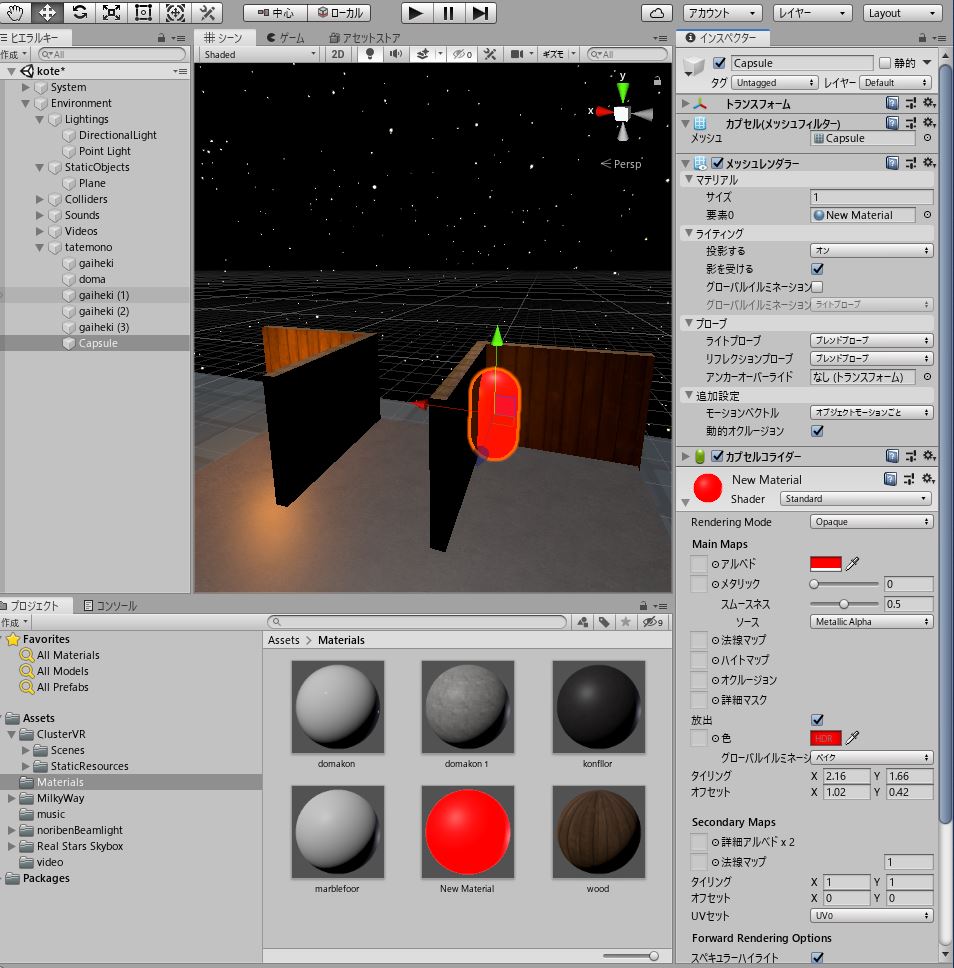
Task: Select the Inspector tab
Action: [722, 38]
